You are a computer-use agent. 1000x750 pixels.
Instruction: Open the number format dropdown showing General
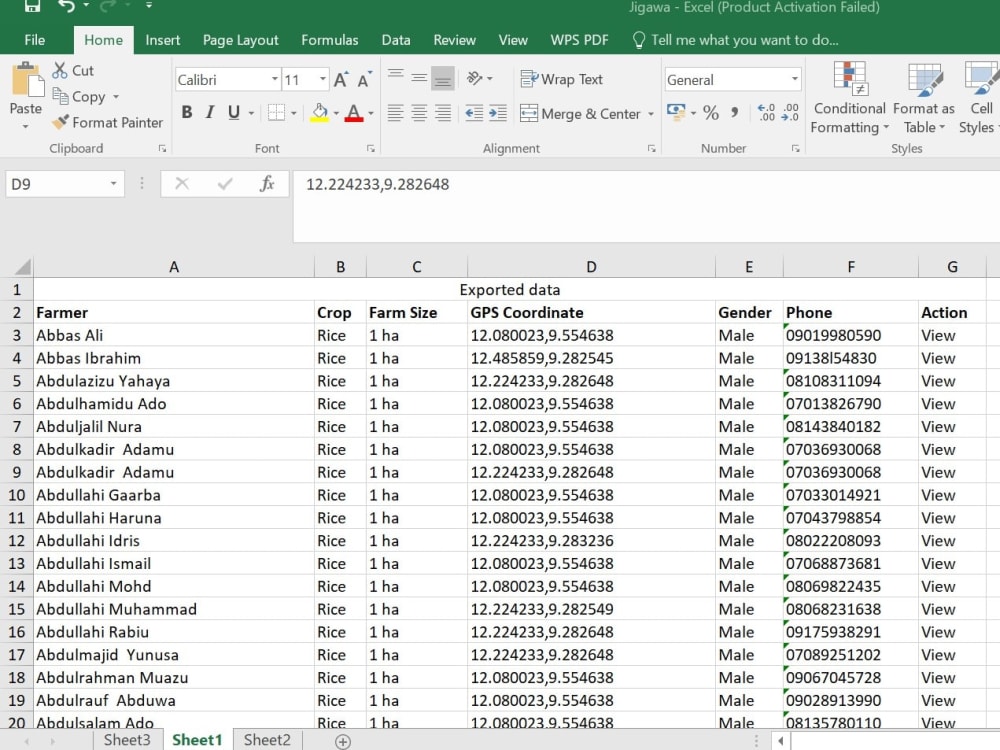796,78
